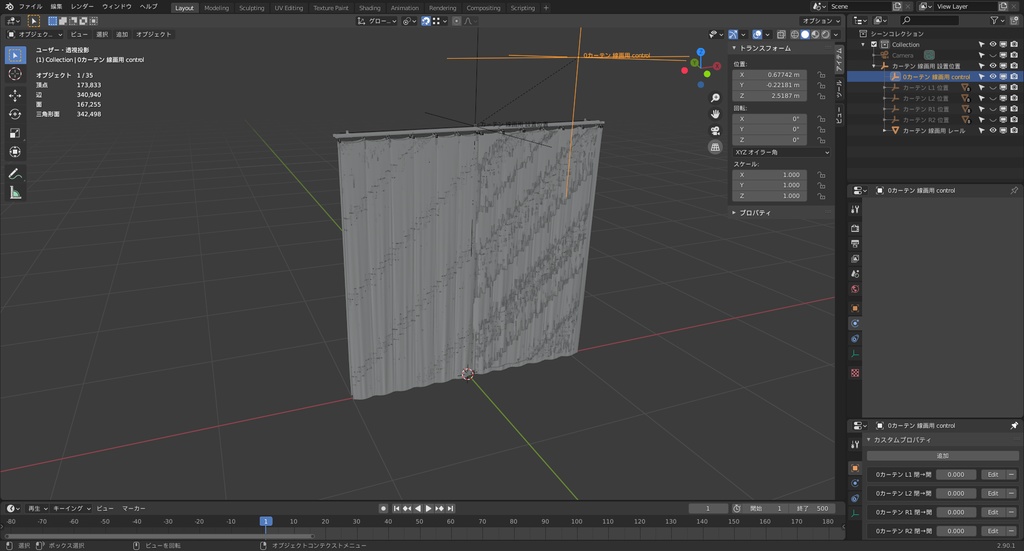Click Edit for 0カーテン L1 閉→開 property
The image size is (1024, 551).
[x=992, y=475]
